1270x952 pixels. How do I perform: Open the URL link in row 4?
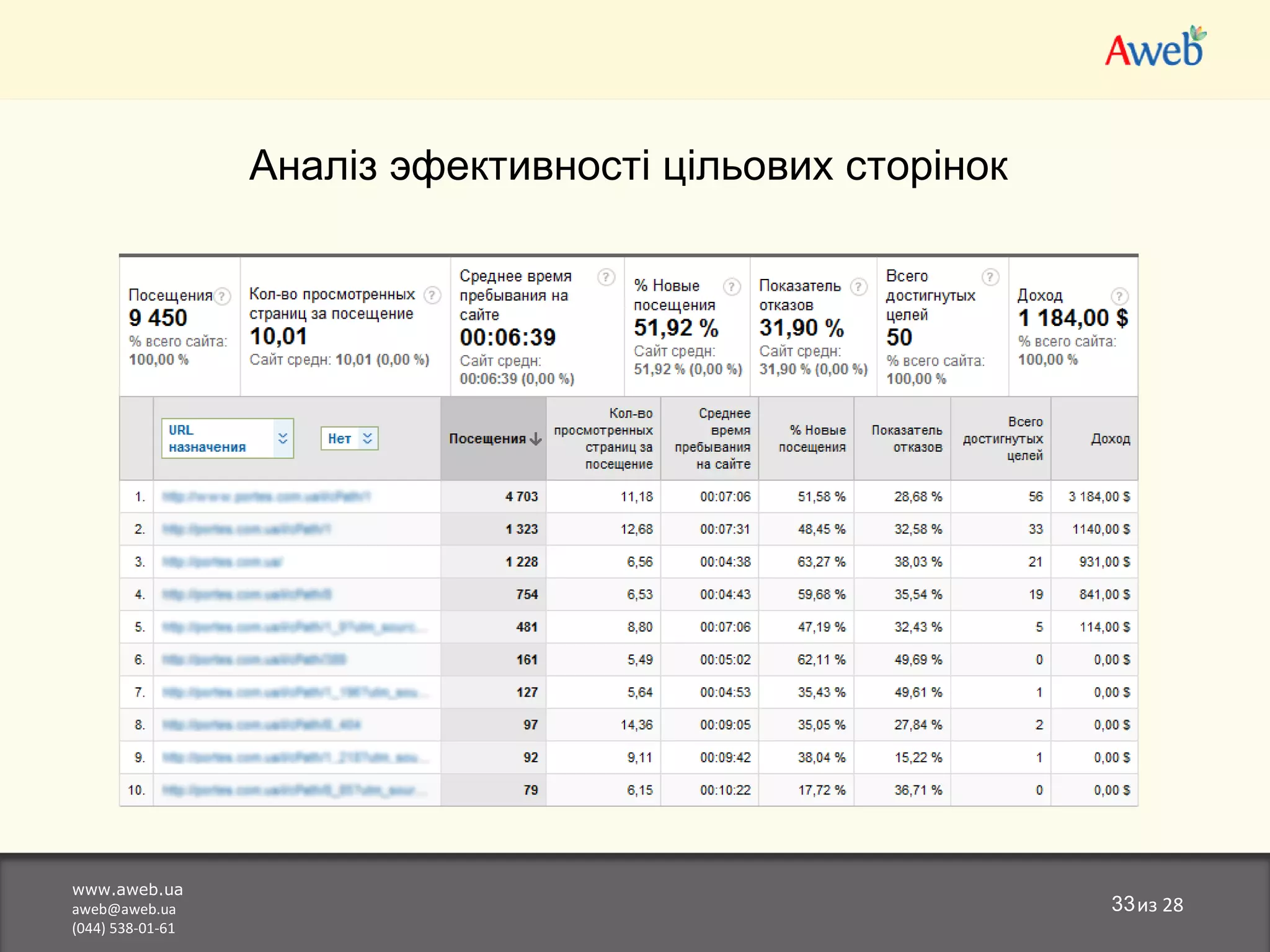tap(247, 594)
